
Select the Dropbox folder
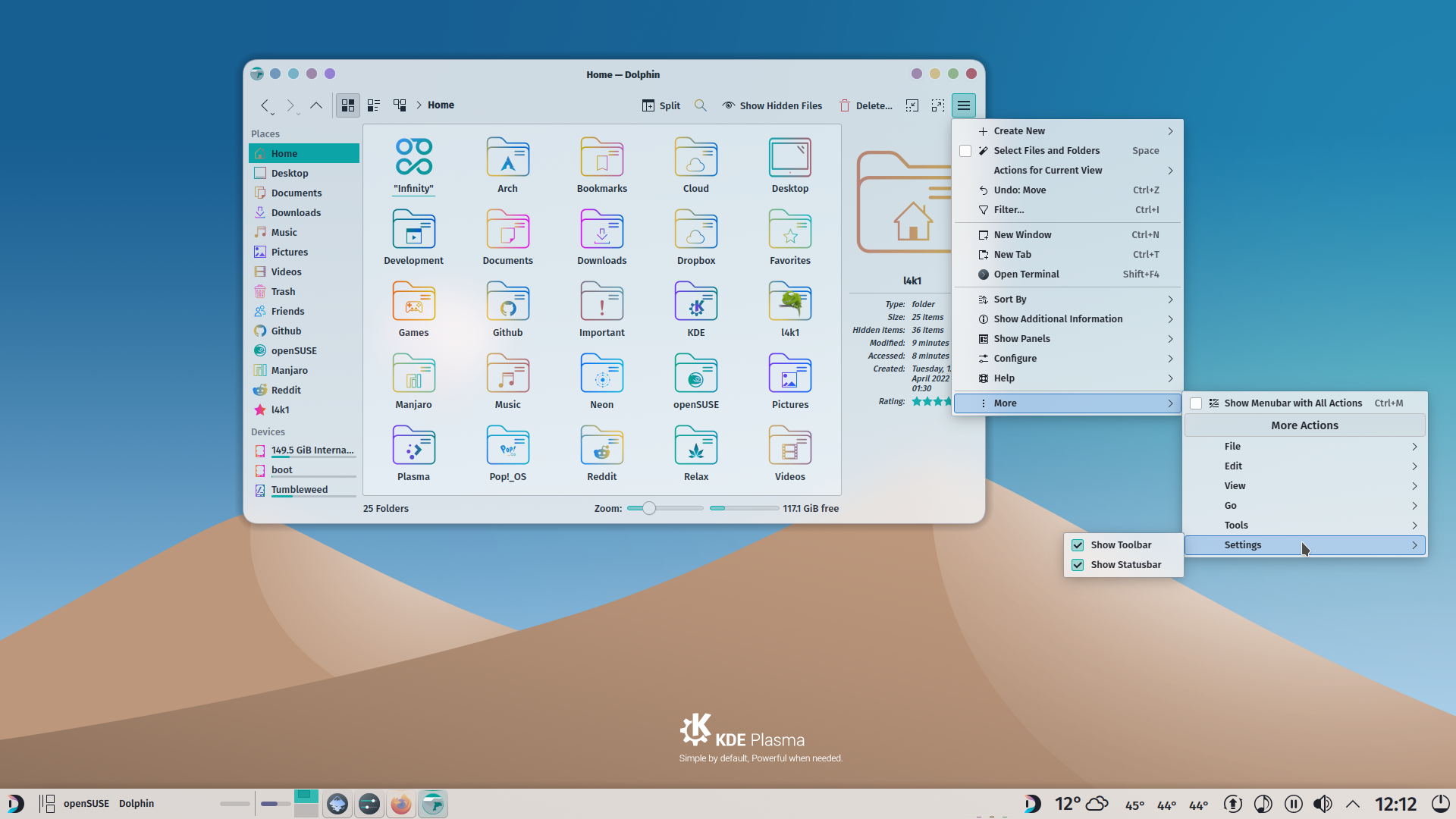(x=696, y=228)
